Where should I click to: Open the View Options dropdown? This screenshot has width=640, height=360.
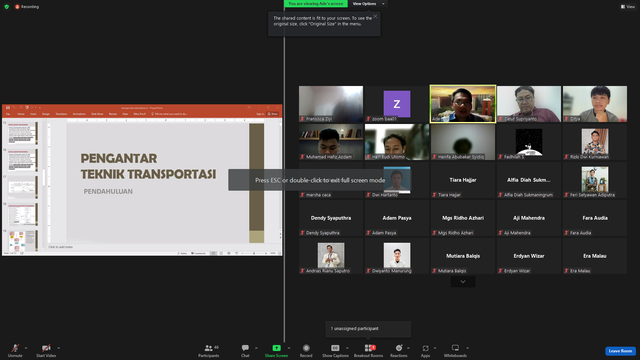368,4
